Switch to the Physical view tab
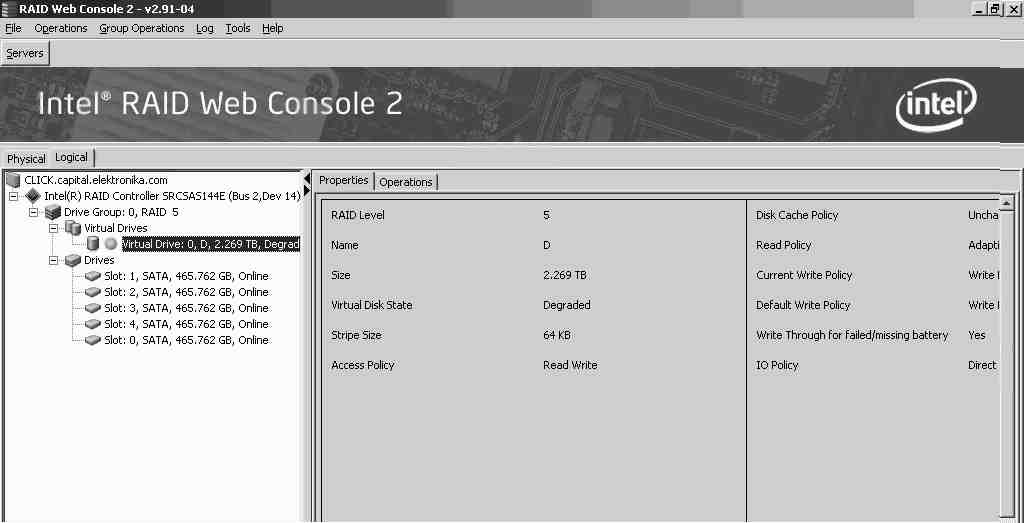 coord(26,159)
